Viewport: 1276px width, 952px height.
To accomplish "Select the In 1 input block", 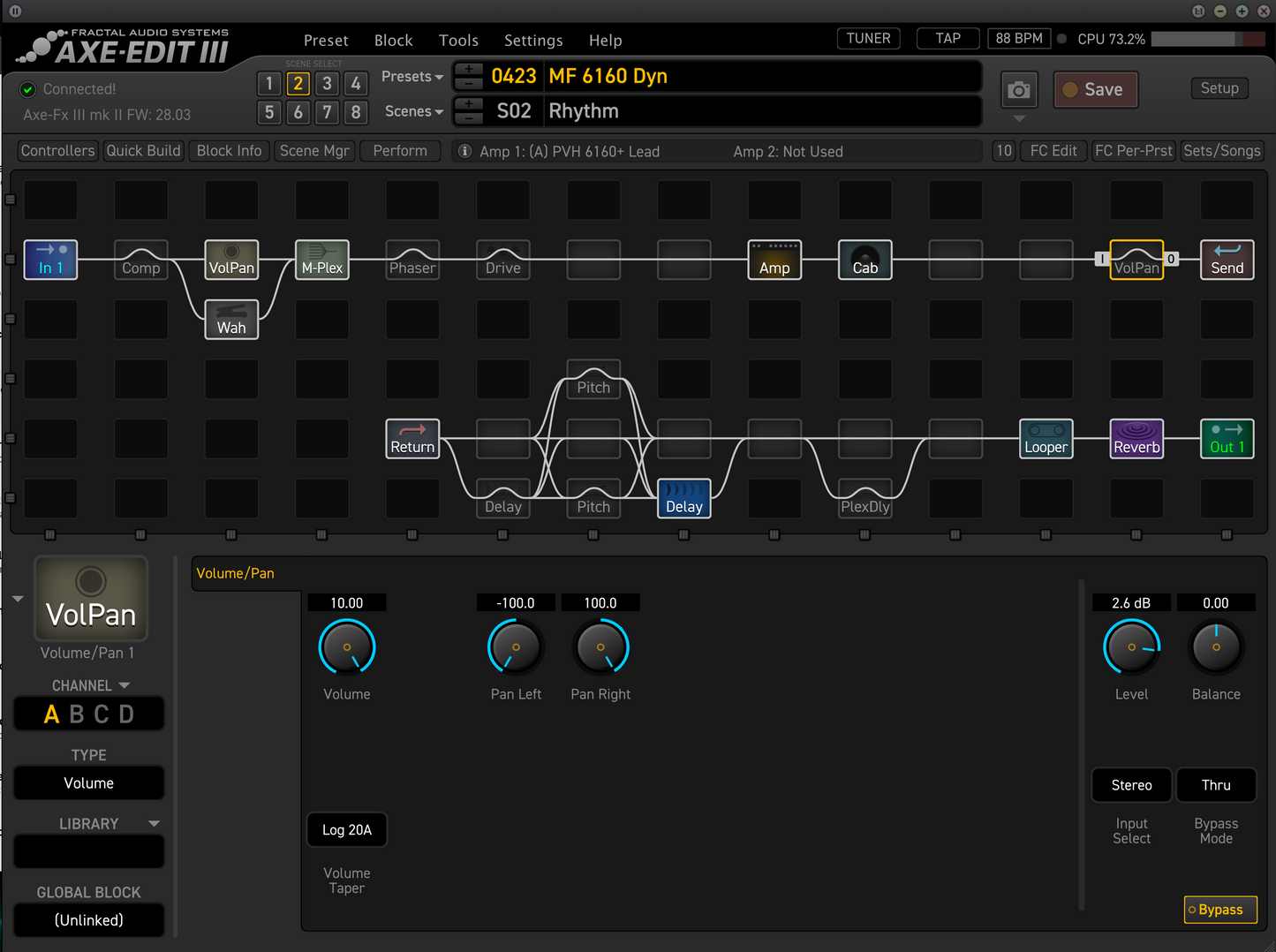I will (x=50, y=260).
